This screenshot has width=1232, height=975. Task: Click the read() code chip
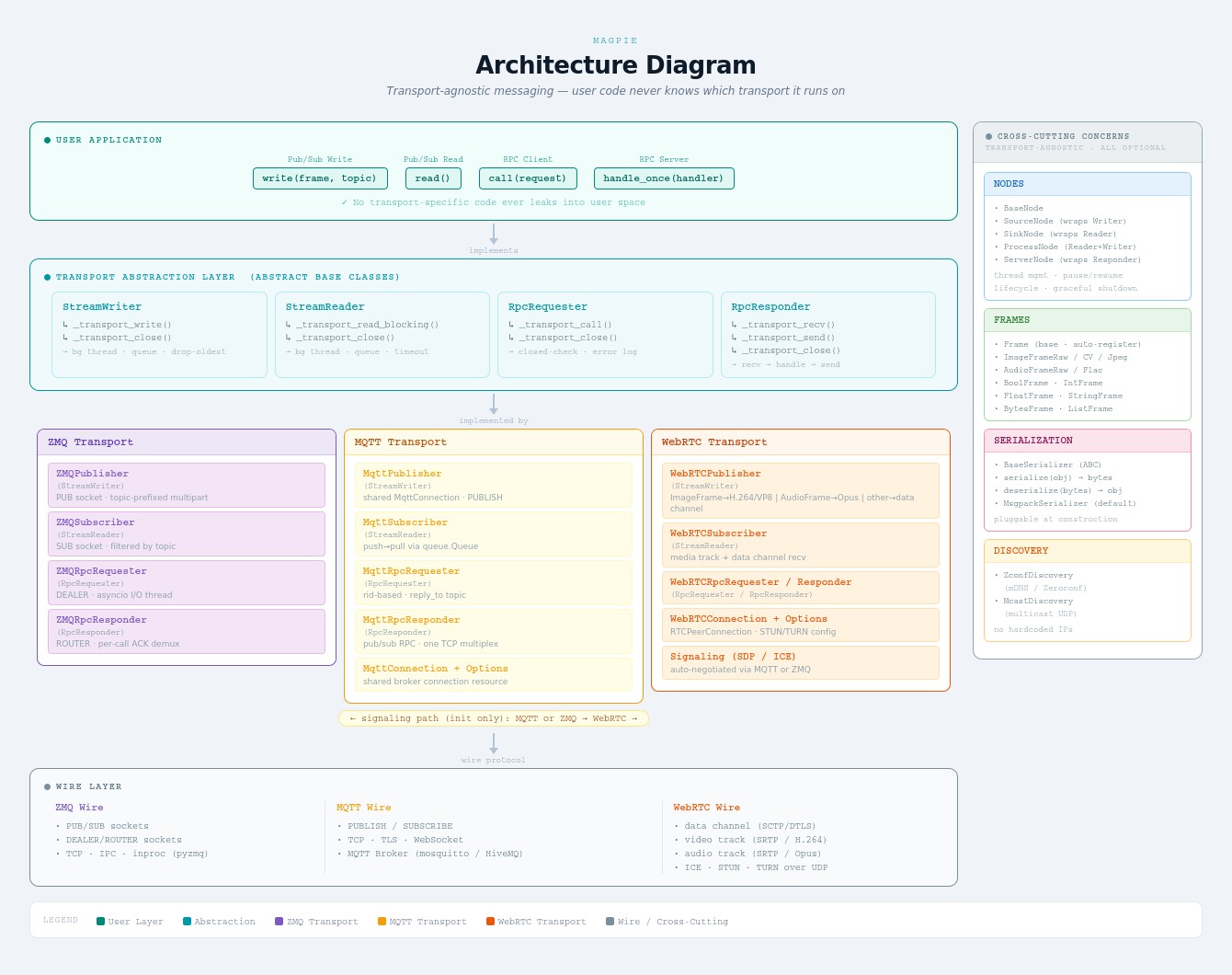coord(433,178)
